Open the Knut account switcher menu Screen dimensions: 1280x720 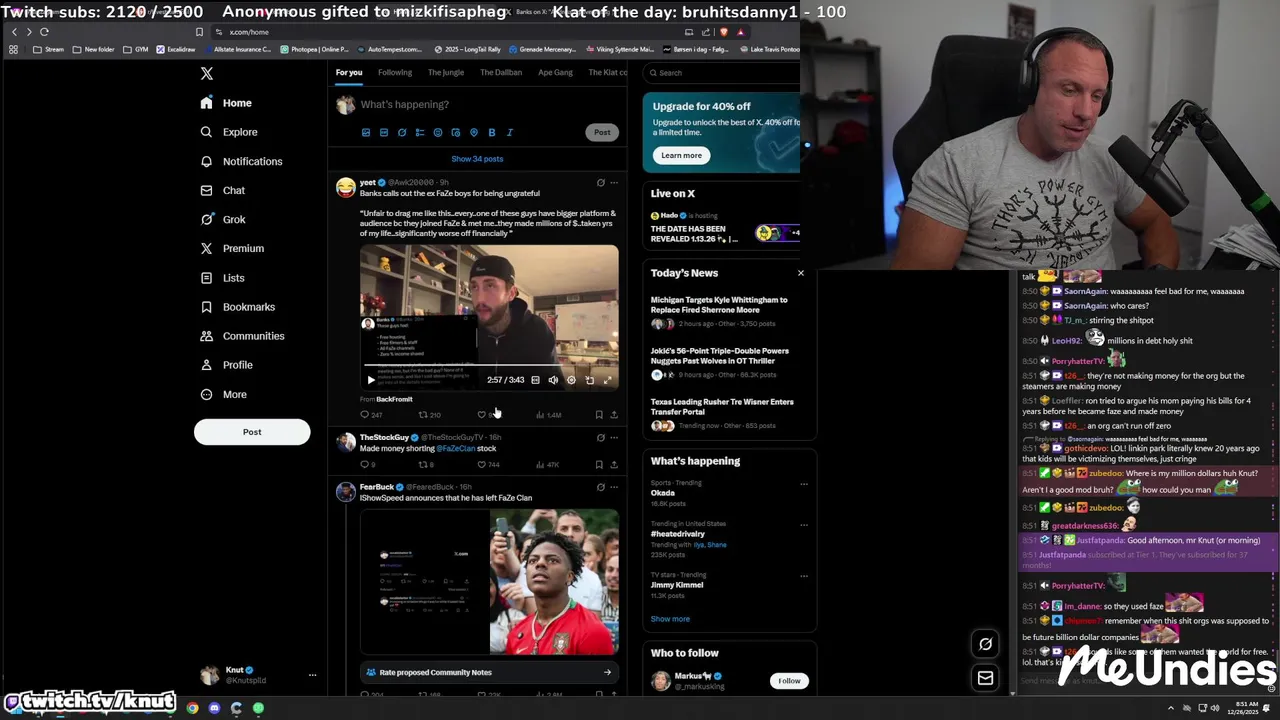258,675
